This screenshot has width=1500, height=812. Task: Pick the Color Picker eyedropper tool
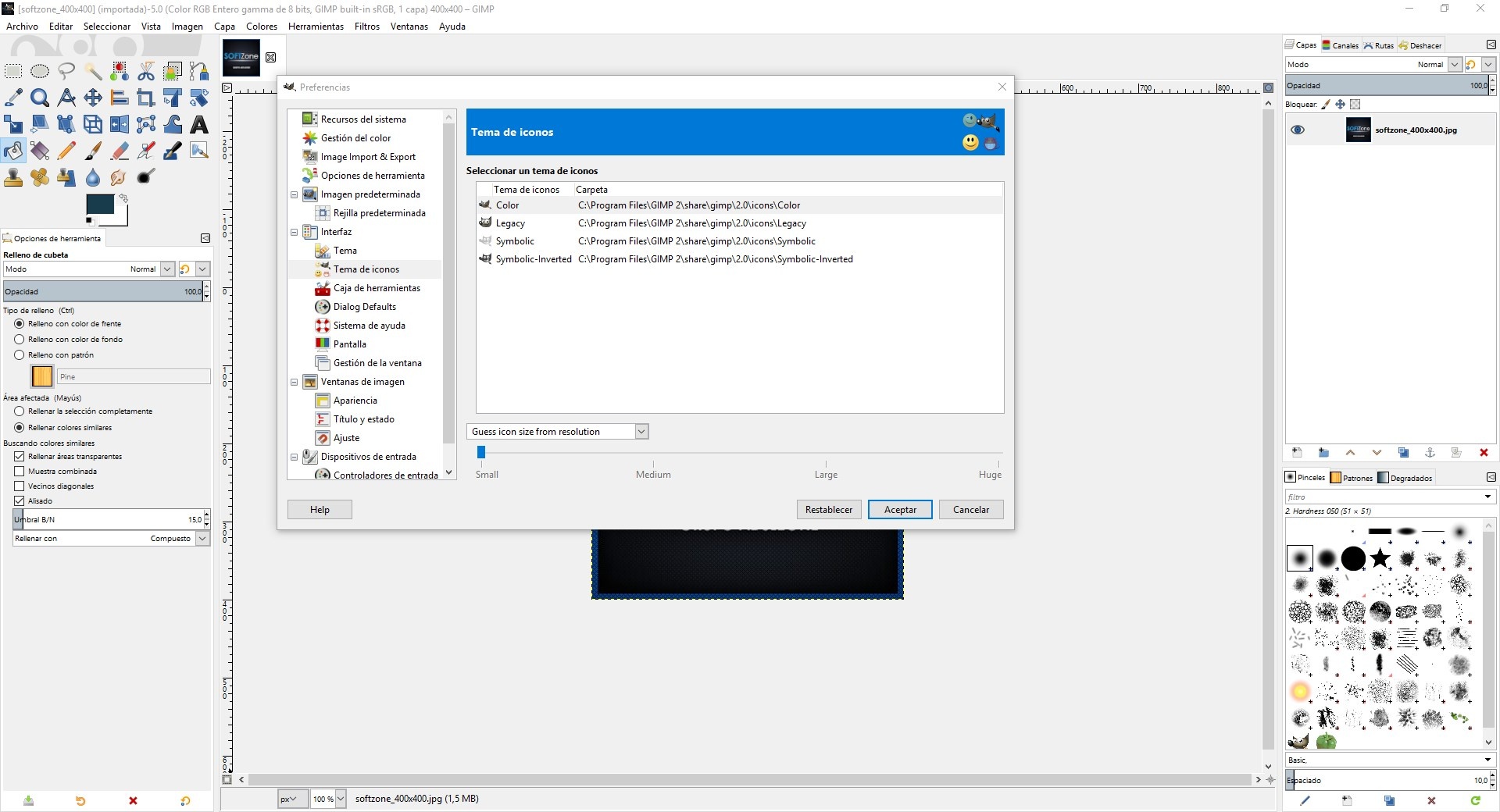13,98
